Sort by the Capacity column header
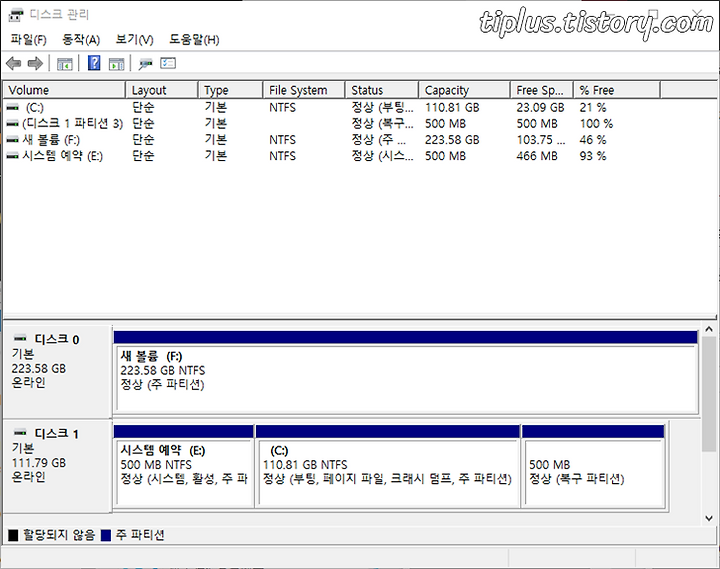The height and width of the screenshot is (569, 720). (465, 90)
